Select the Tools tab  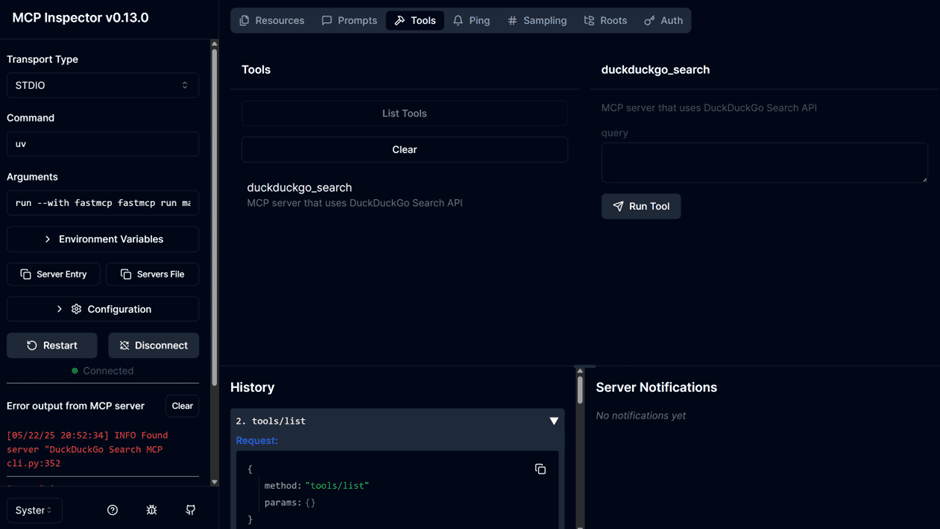415,20
